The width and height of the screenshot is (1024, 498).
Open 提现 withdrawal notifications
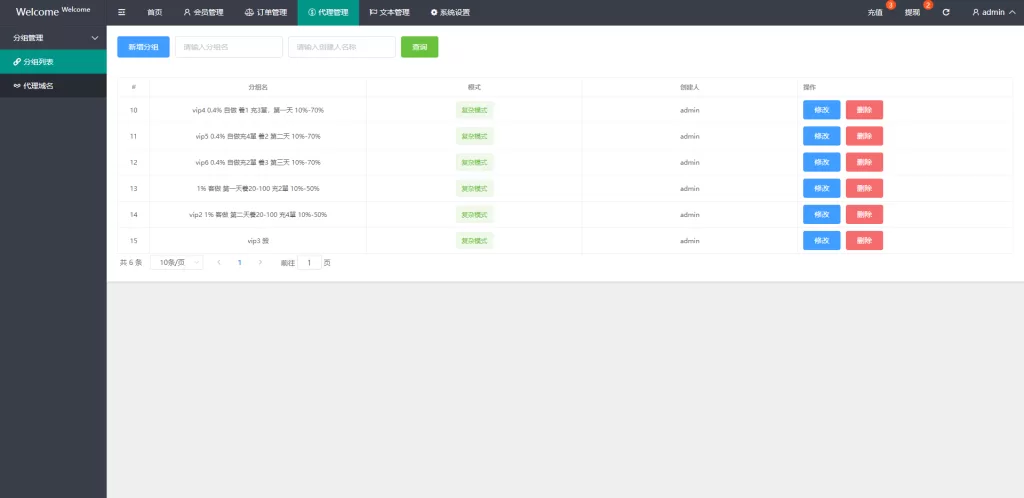[912, 13]
